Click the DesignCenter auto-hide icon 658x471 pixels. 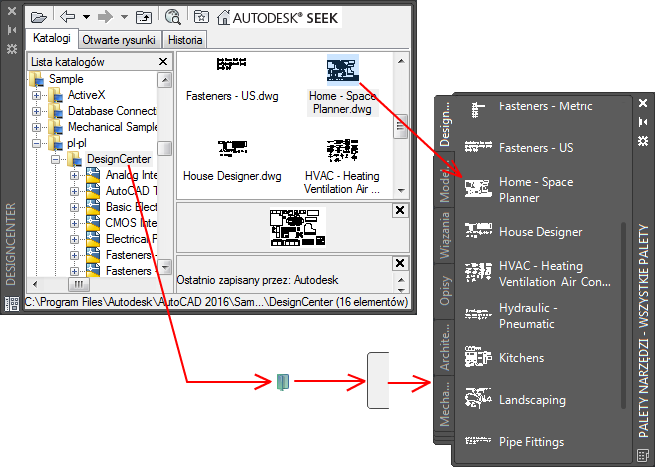[12, 30]
